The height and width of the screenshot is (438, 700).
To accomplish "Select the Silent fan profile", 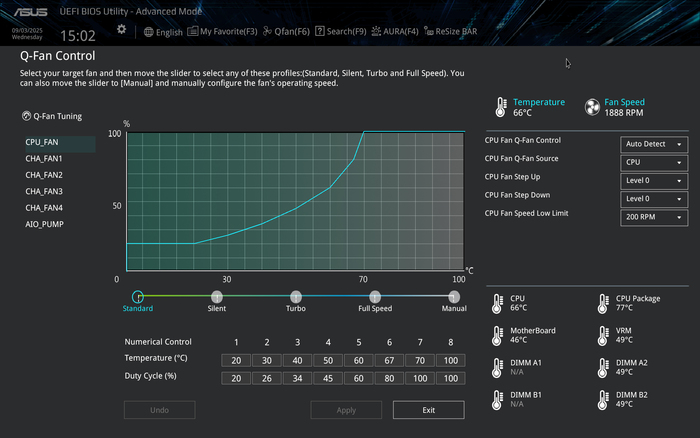I will [217, 297].
